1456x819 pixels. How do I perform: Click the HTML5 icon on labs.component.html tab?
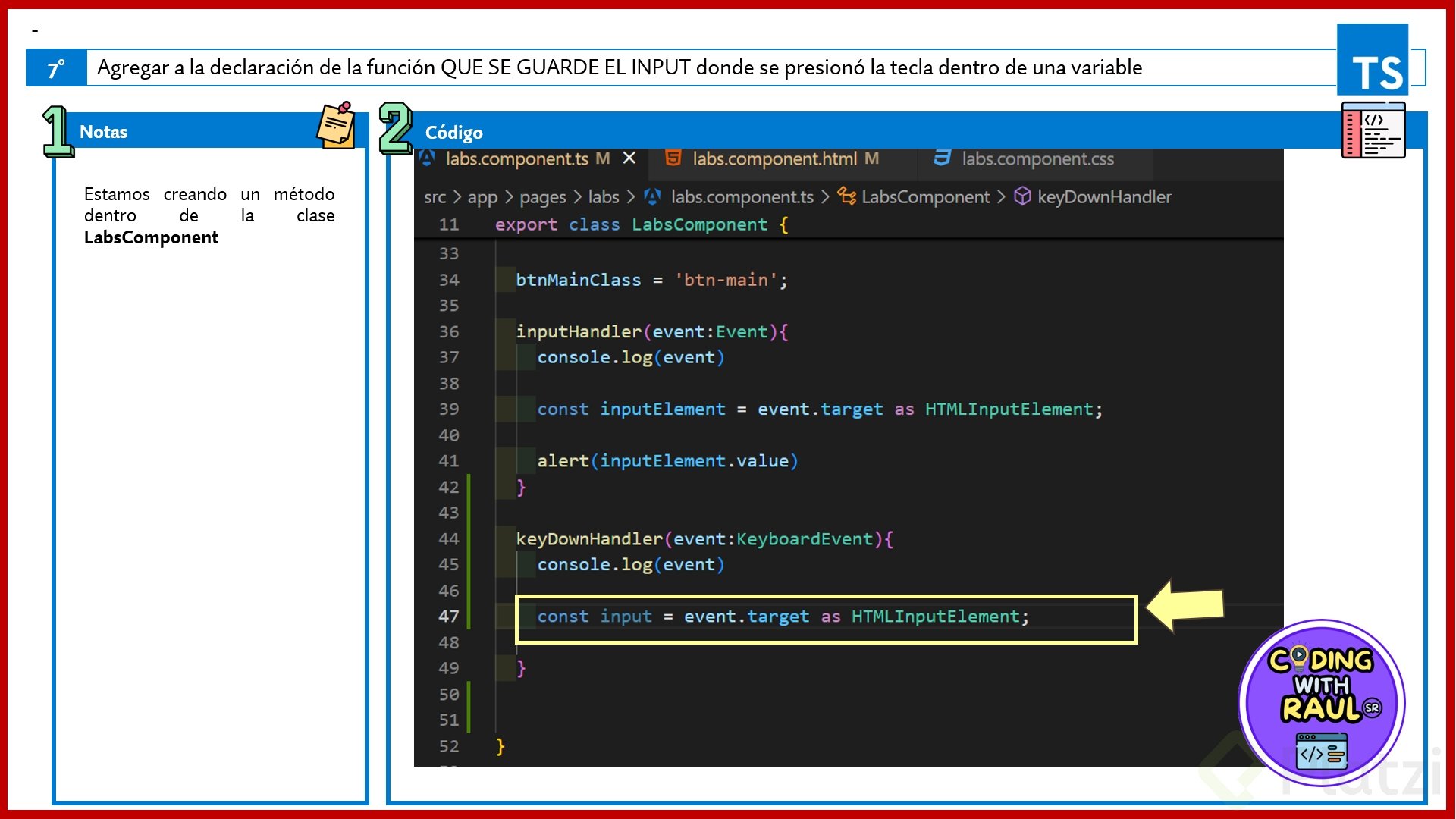tap(673, 158)
